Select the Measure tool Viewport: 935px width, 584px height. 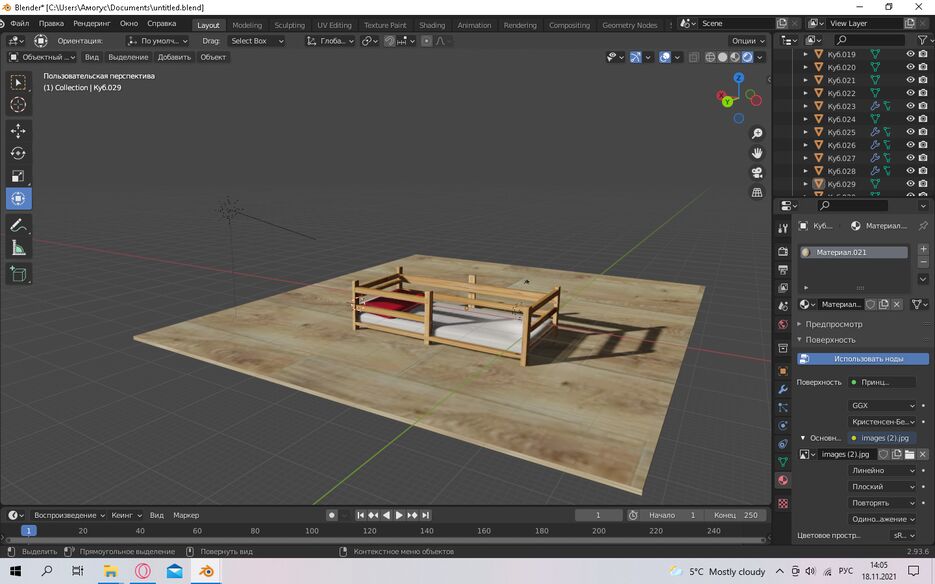18,248
